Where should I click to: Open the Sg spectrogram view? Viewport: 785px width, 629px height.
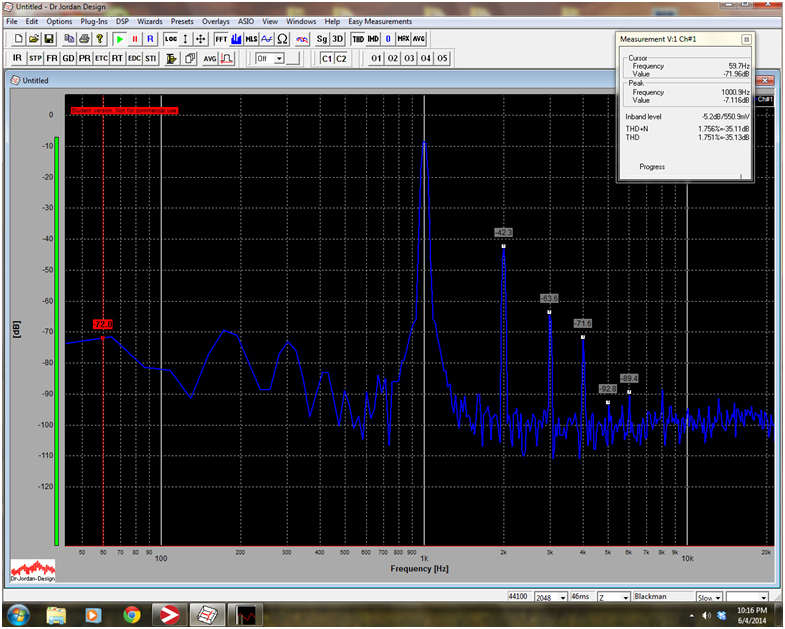coord(321,39)
